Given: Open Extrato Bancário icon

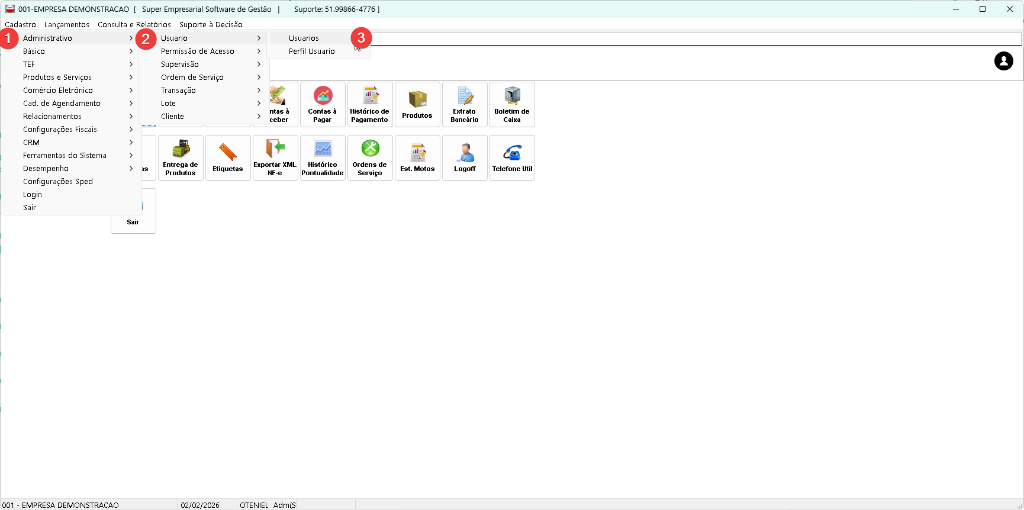Looking at the screenshot, I should [x=464, y=103].
